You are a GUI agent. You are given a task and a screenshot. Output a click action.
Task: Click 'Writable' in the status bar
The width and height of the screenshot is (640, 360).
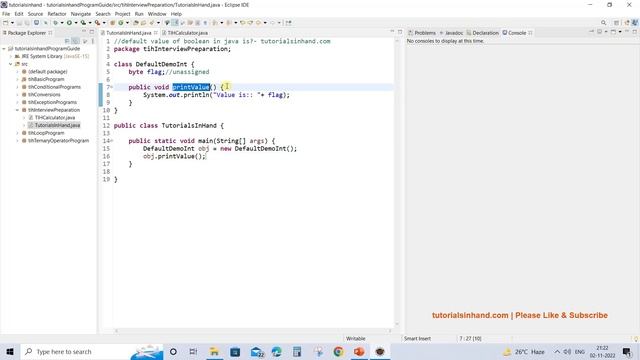point(356,339)
